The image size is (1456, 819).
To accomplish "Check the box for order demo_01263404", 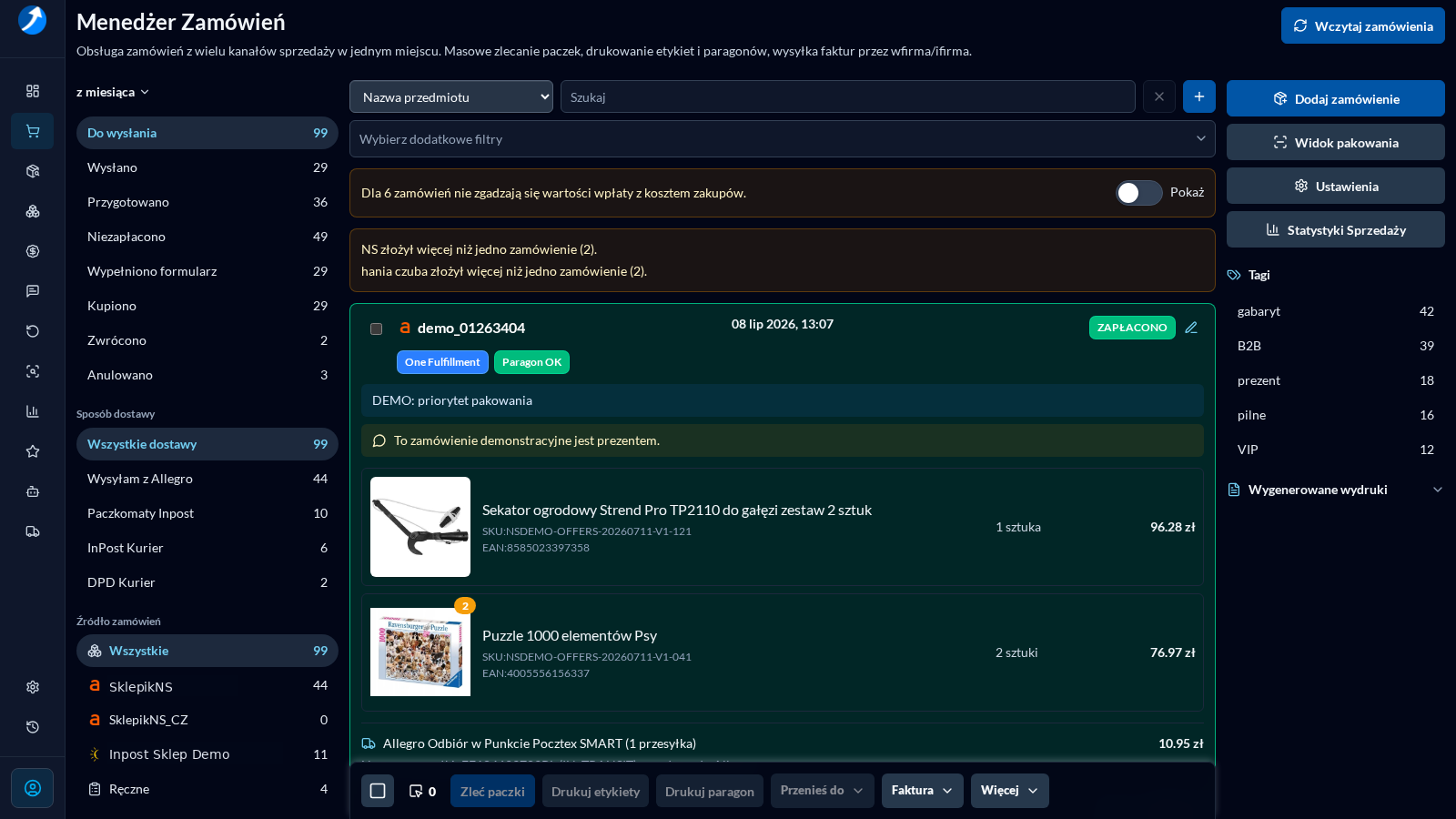I will click(x=376, y=329).
